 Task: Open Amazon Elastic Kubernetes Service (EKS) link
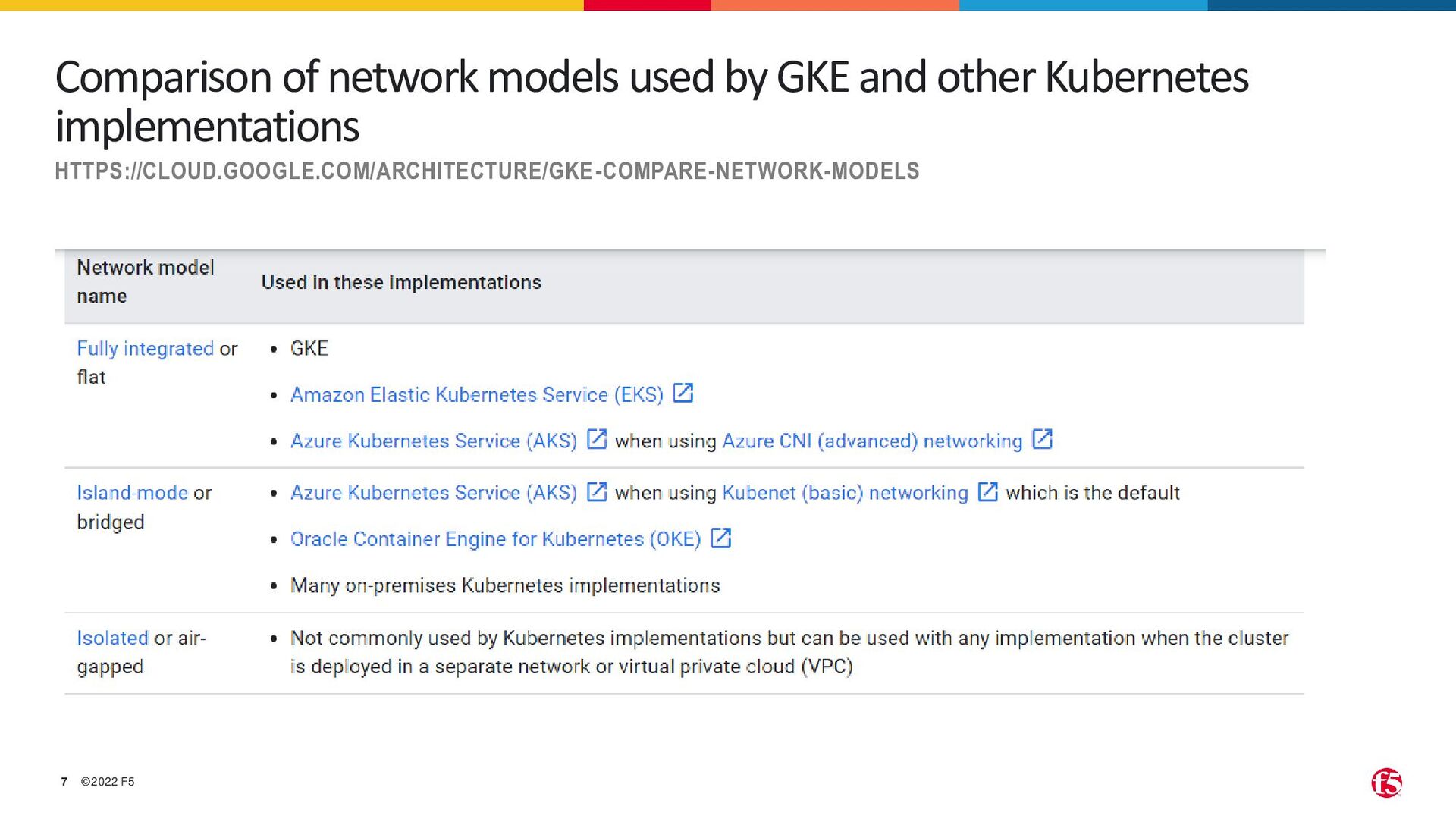click(476, 395)
